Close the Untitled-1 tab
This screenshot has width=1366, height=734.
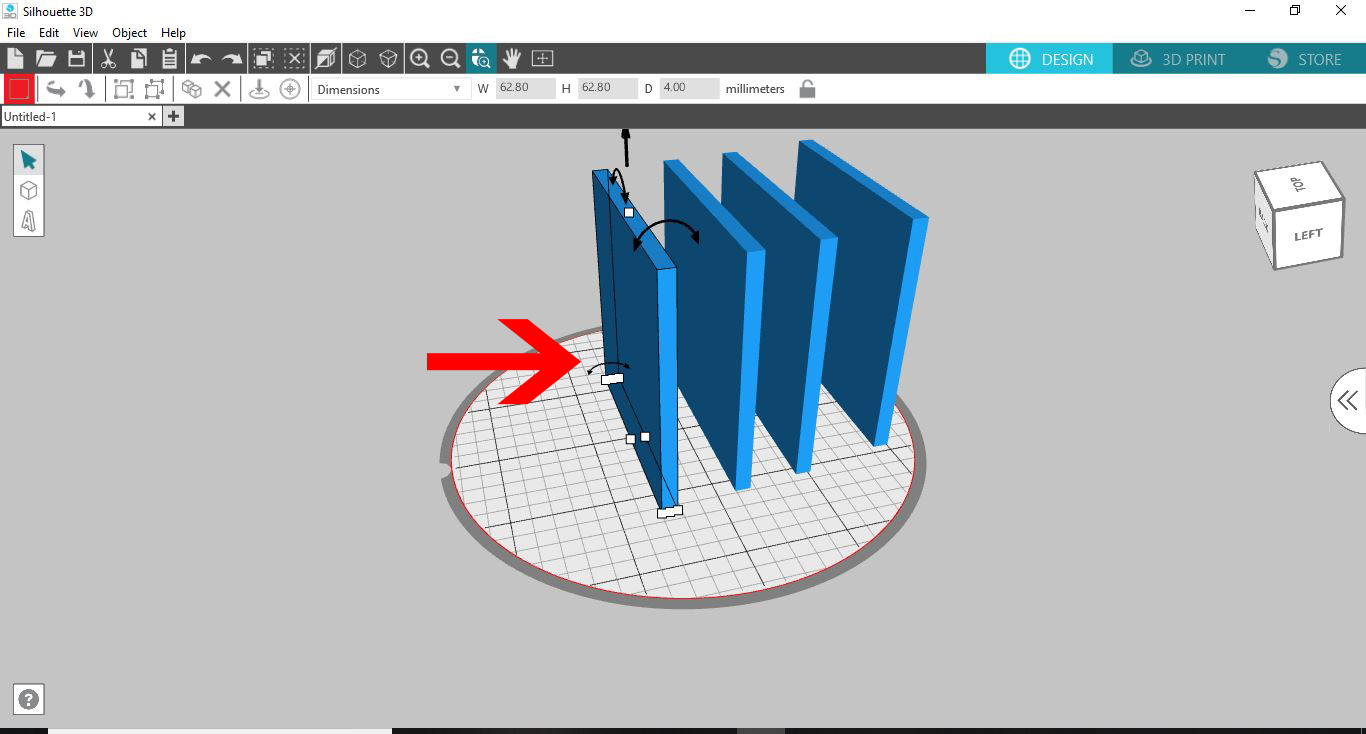pyautogui.click(x=152, y=117)
